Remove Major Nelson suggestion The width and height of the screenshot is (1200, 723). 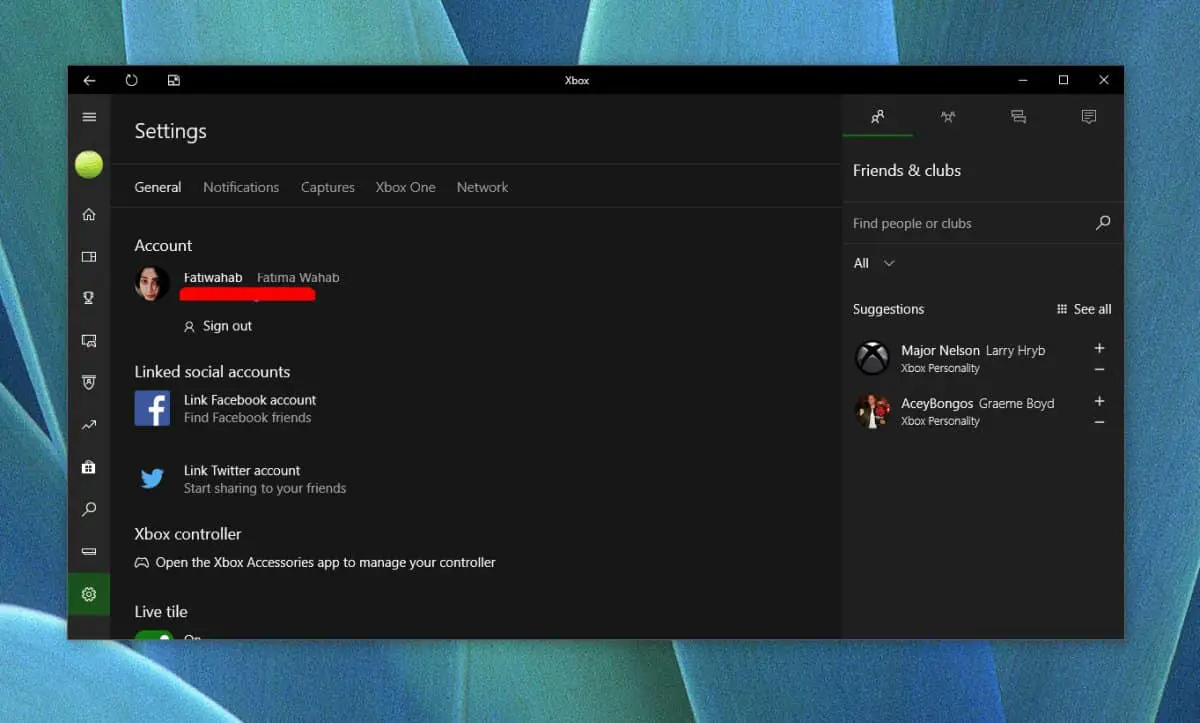1099,370
